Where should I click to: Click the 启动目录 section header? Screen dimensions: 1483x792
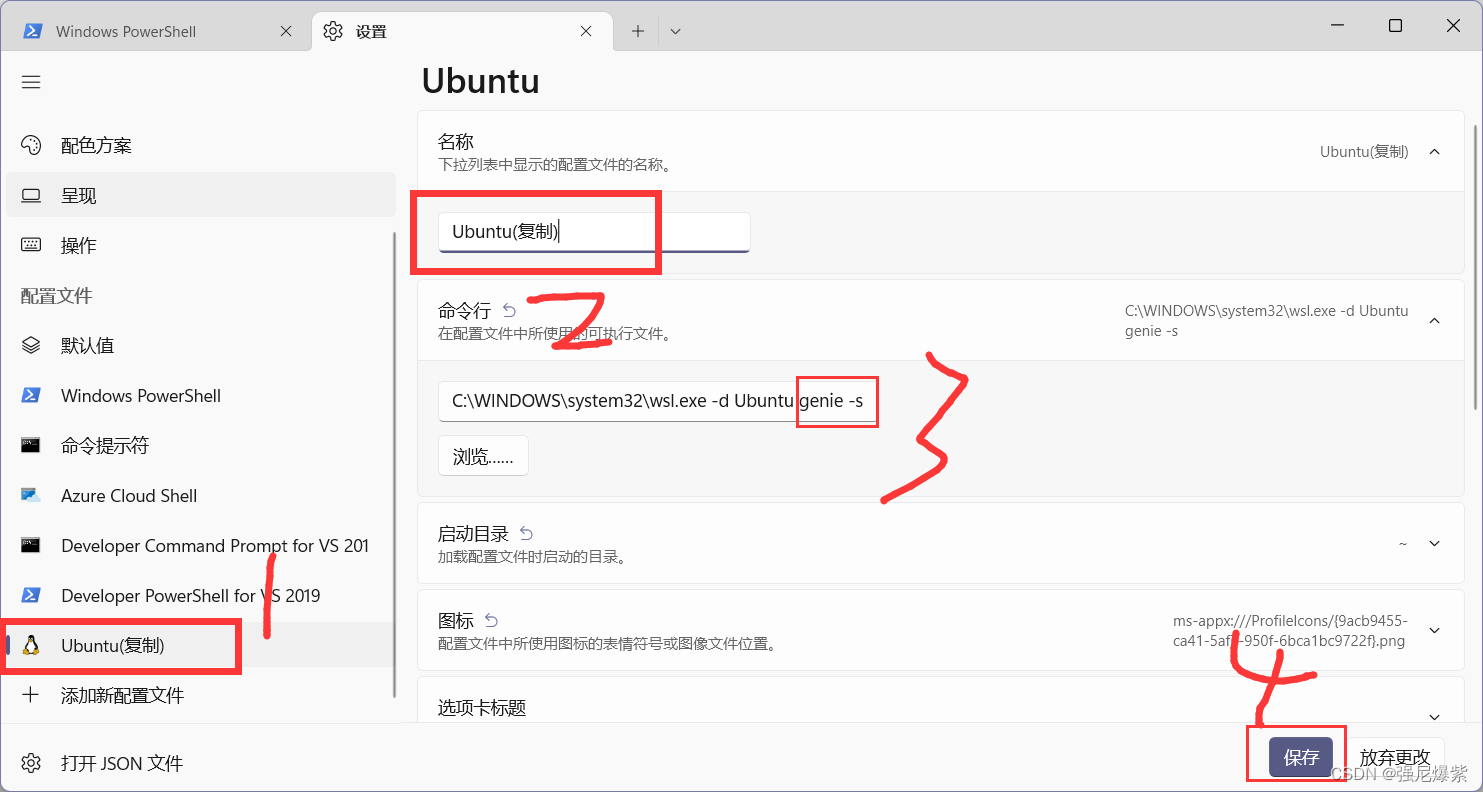tap(941, 544)
